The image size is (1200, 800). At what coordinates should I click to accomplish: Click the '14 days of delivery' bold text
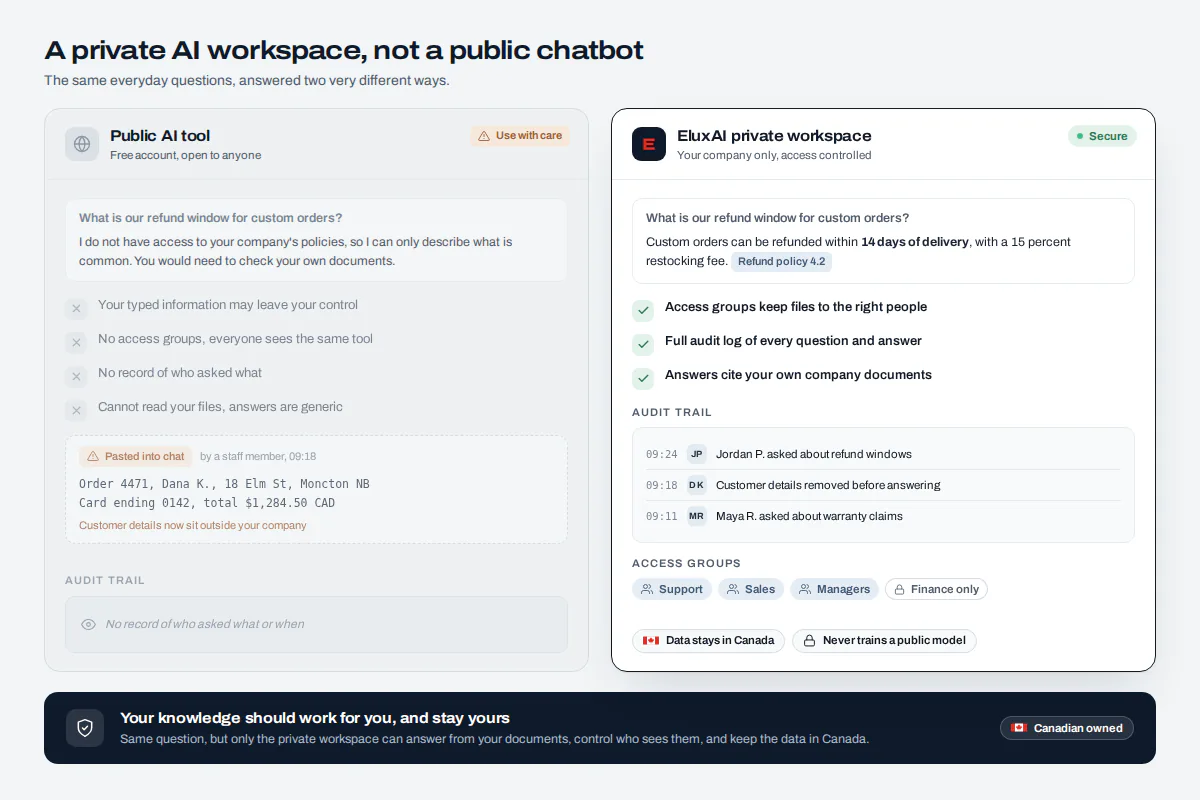point(915,242)
